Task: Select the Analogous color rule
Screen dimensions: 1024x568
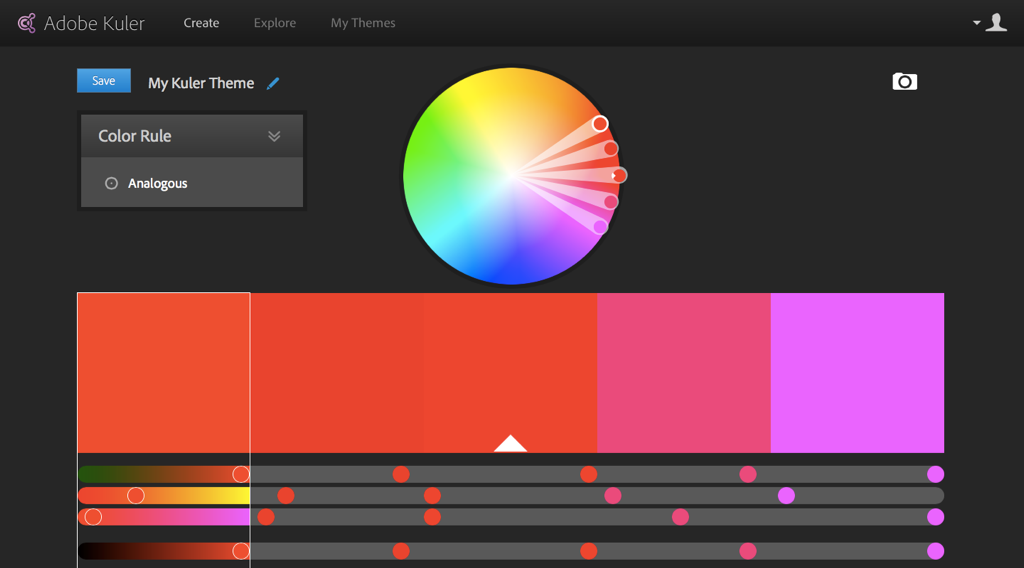Action: [157, 183]
